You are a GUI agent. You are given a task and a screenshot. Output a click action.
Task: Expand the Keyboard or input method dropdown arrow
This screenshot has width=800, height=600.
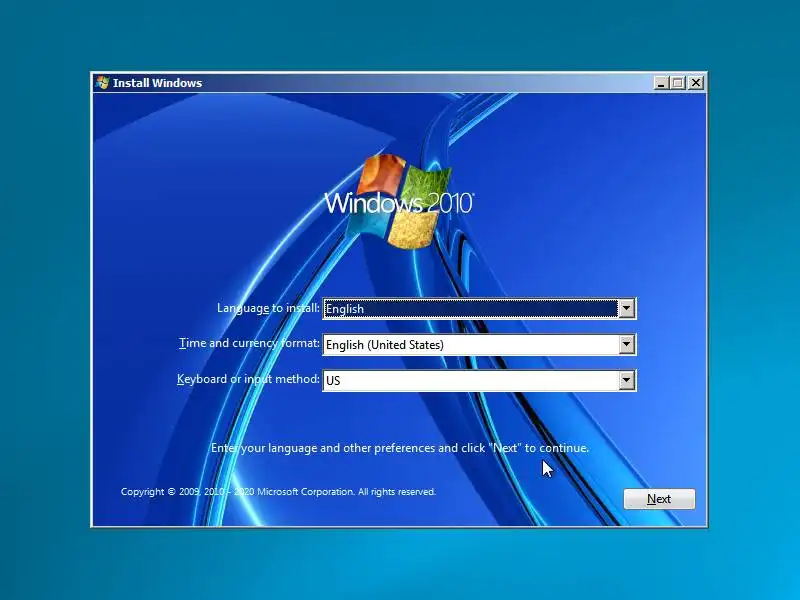tap(627, 380)
